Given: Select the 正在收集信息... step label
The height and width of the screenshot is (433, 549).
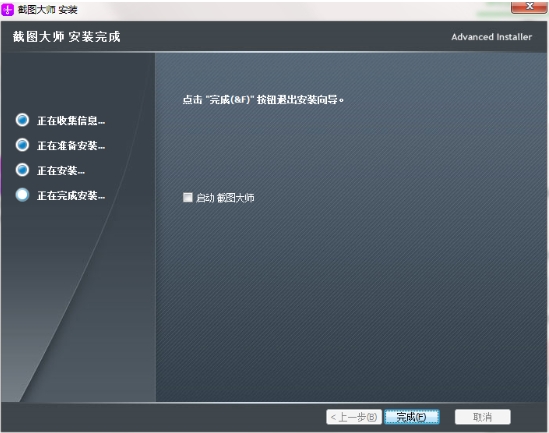Looking at the screenshot, I should pos(71,121).
